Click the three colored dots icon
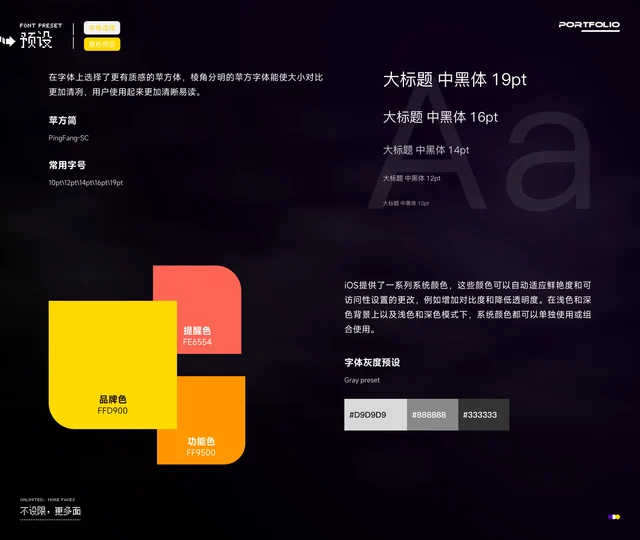This screenshot has height=540, width=640. tap(614, 517)
